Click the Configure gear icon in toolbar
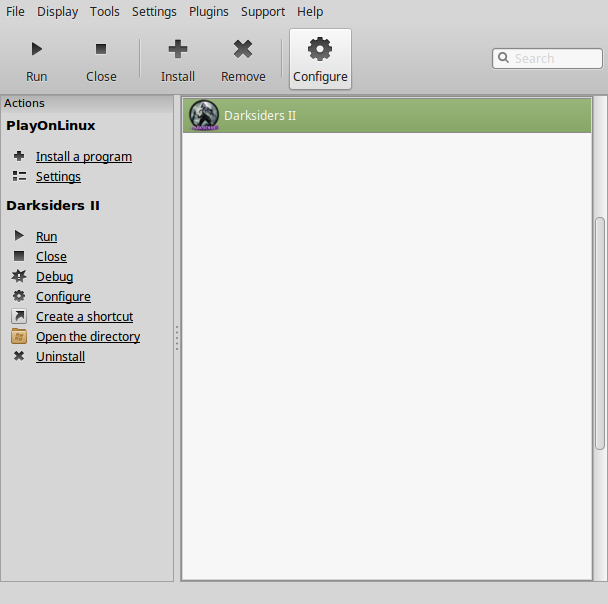 320,49
